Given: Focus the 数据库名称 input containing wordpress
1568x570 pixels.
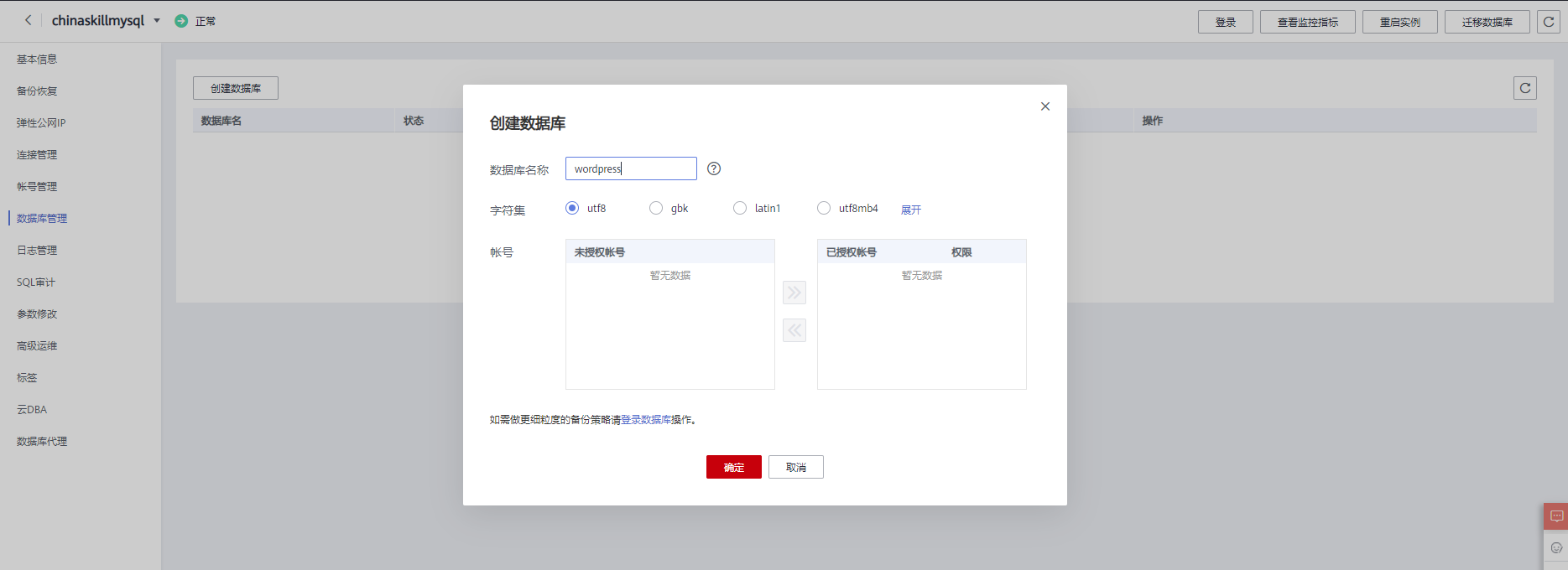Looking at the screenshot, I should 631,168.
